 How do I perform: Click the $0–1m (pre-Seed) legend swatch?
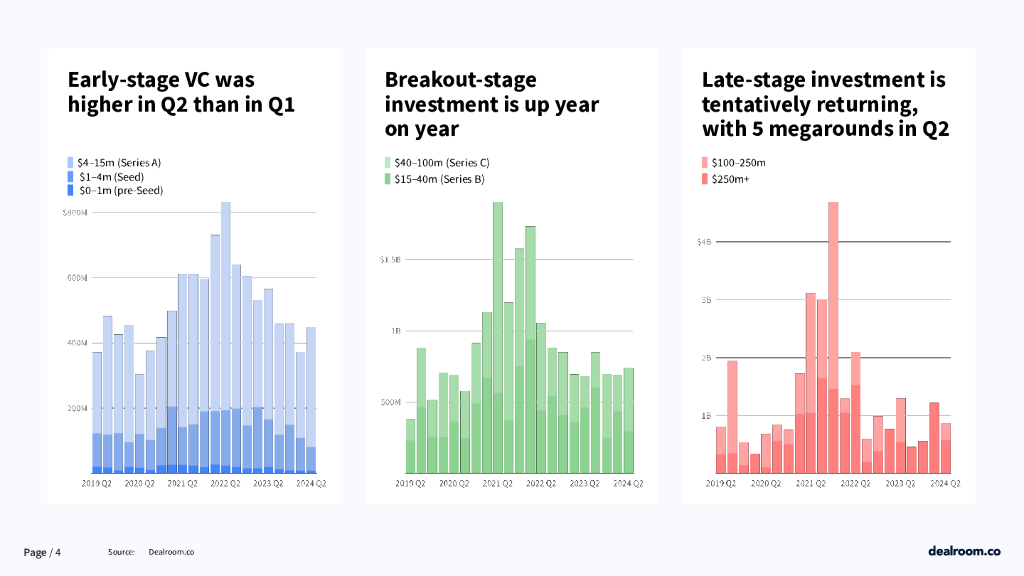pyautogui.click(x=70, y=190)
